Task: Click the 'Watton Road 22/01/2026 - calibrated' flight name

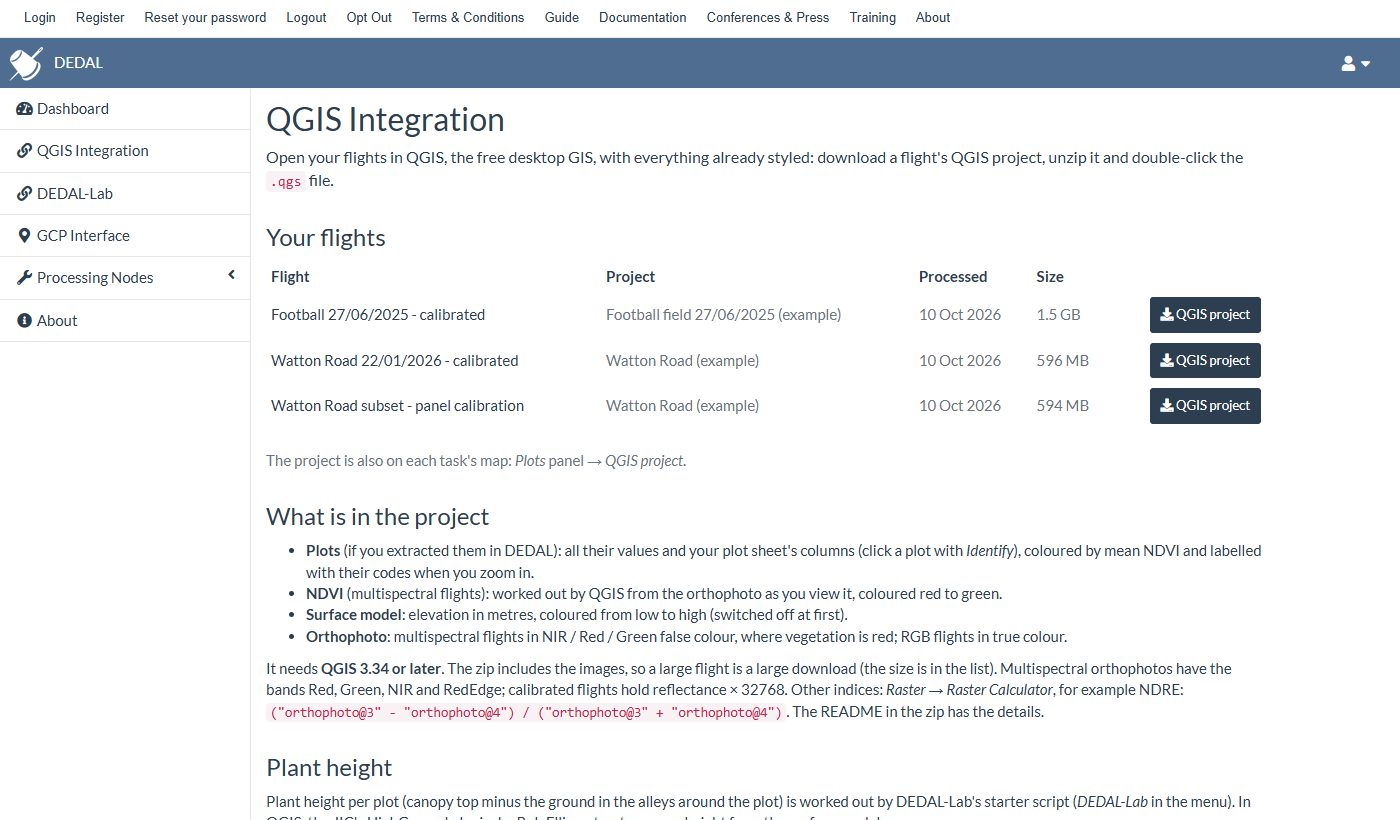Action: [395, 360]
